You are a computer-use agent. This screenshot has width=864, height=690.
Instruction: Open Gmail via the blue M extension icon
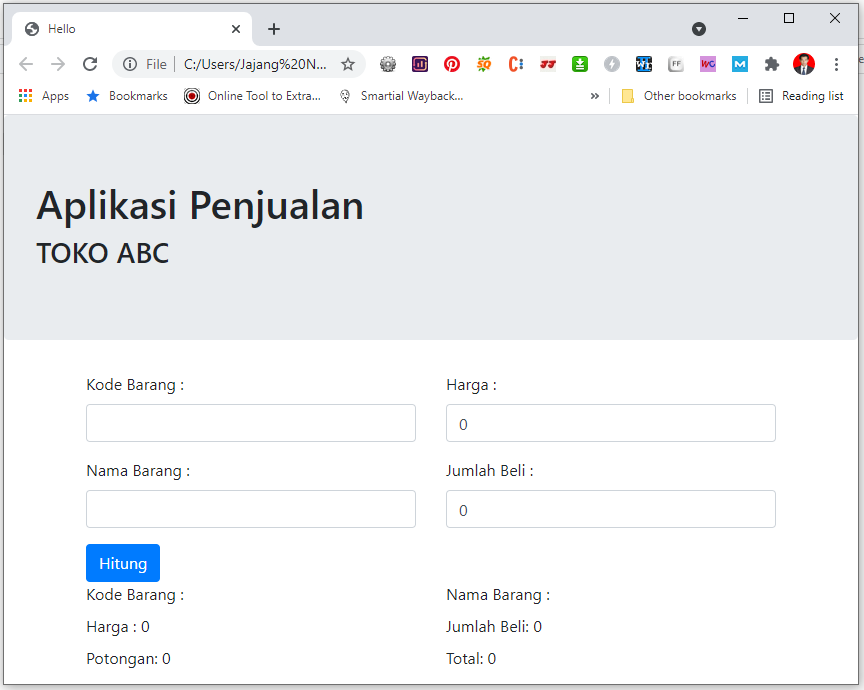click(x=740, y=63)
